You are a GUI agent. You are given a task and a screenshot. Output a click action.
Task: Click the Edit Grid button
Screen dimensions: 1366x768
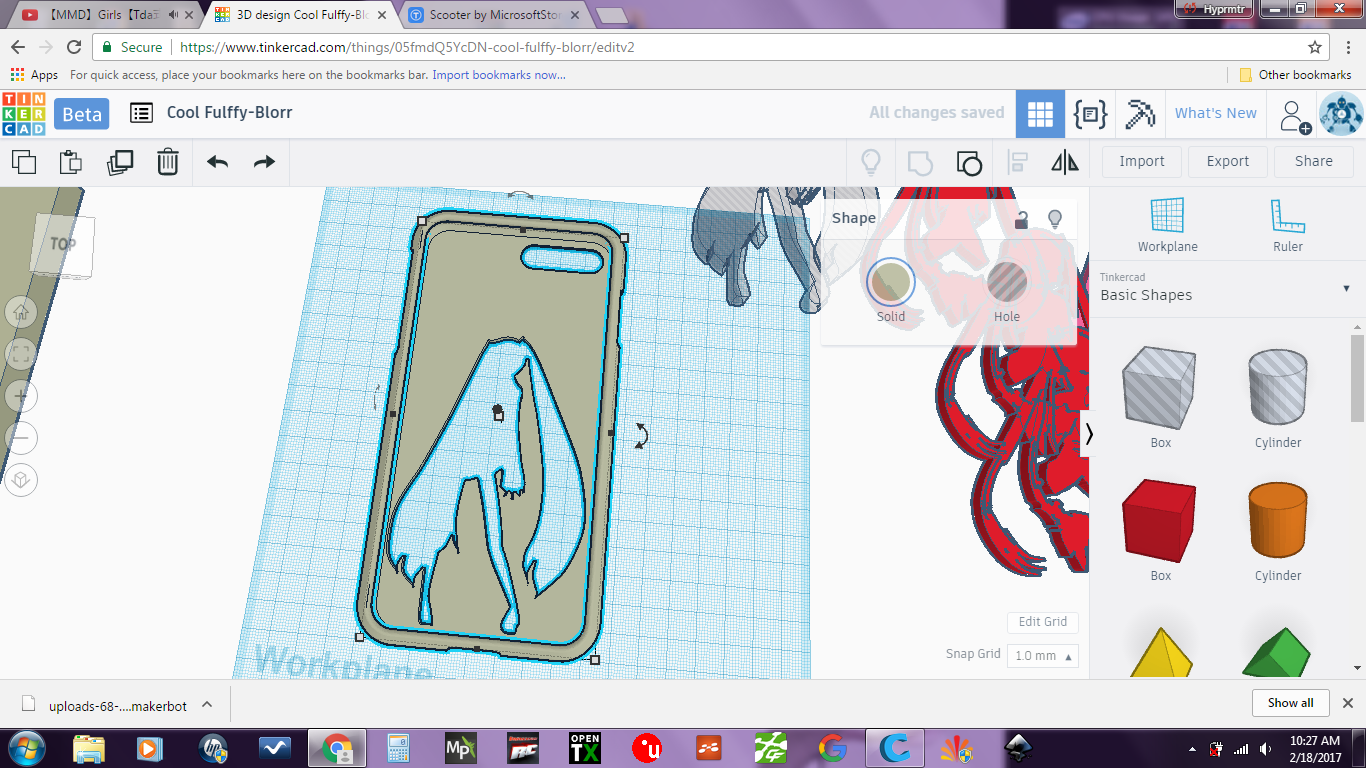pos(1043,622)
